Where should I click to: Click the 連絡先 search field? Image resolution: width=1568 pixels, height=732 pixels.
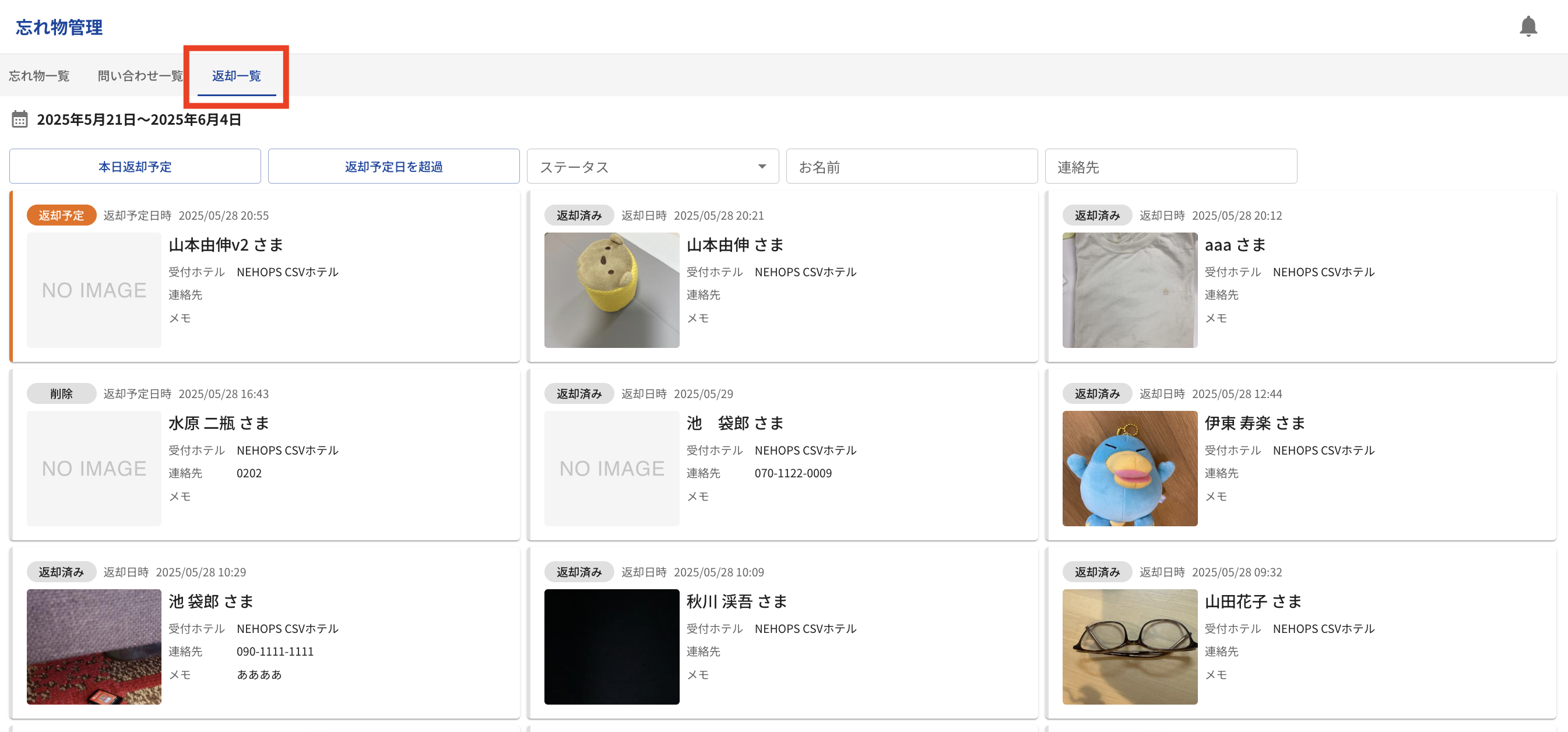point(1170,167)
